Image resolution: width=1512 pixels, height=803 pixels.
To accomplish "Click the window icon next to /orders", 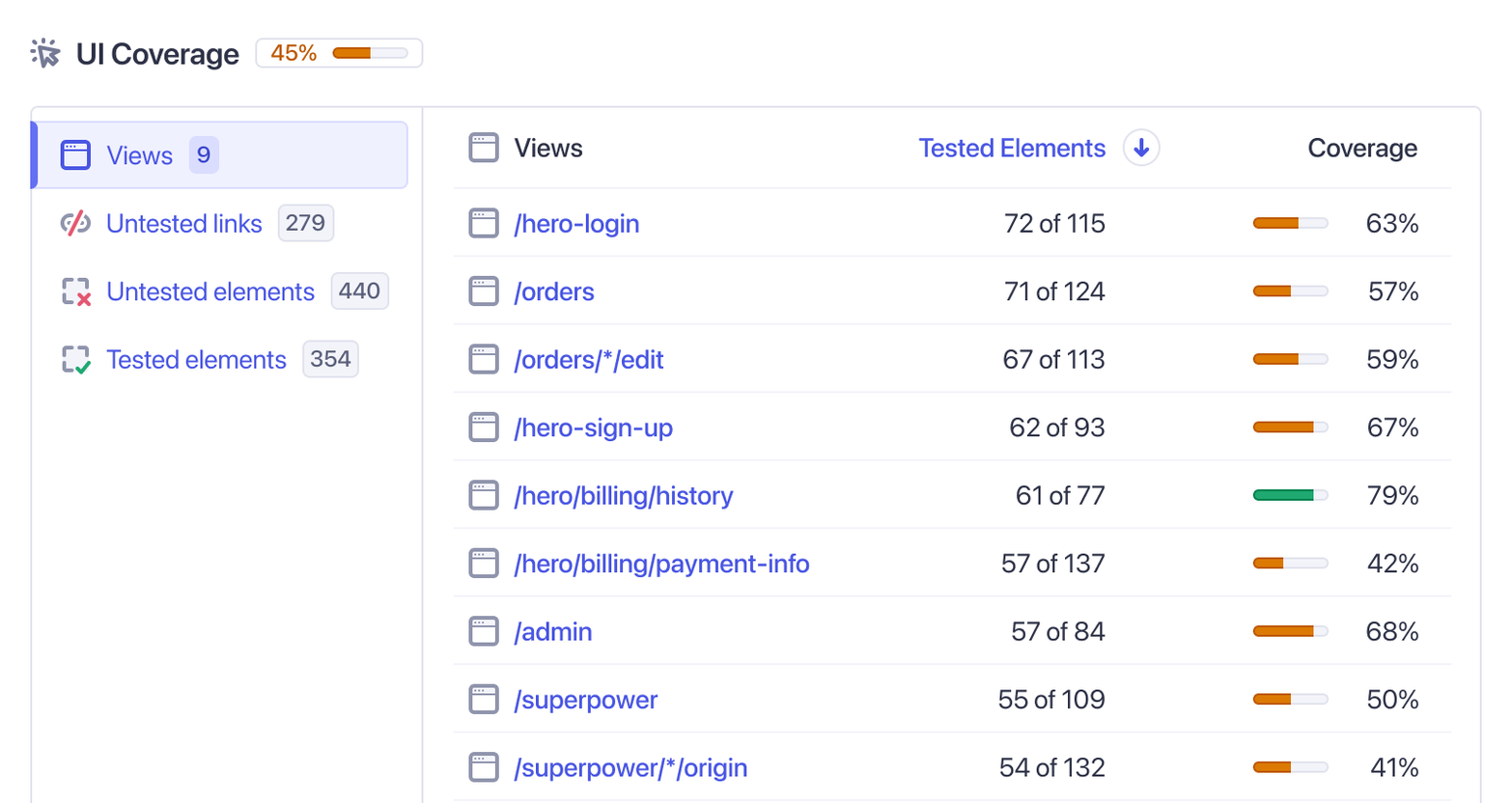I will tap(484, 291).
